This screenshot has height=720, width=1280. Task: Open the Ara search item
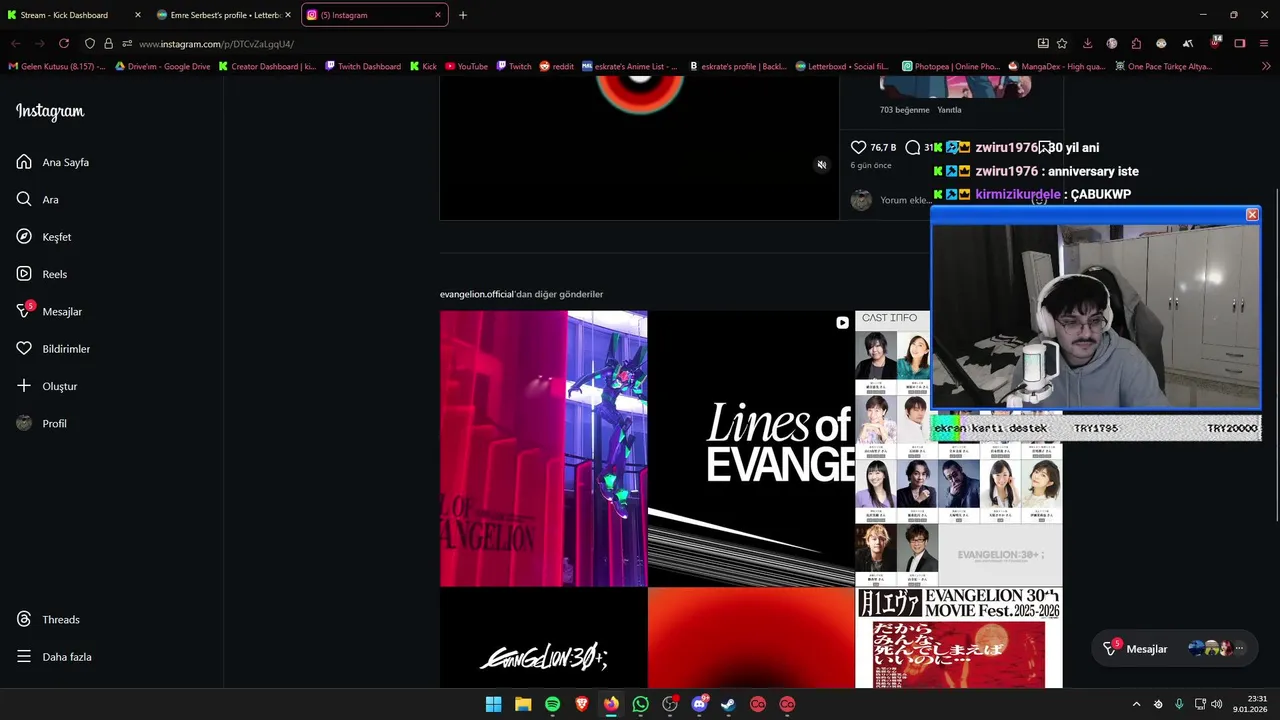38,199
